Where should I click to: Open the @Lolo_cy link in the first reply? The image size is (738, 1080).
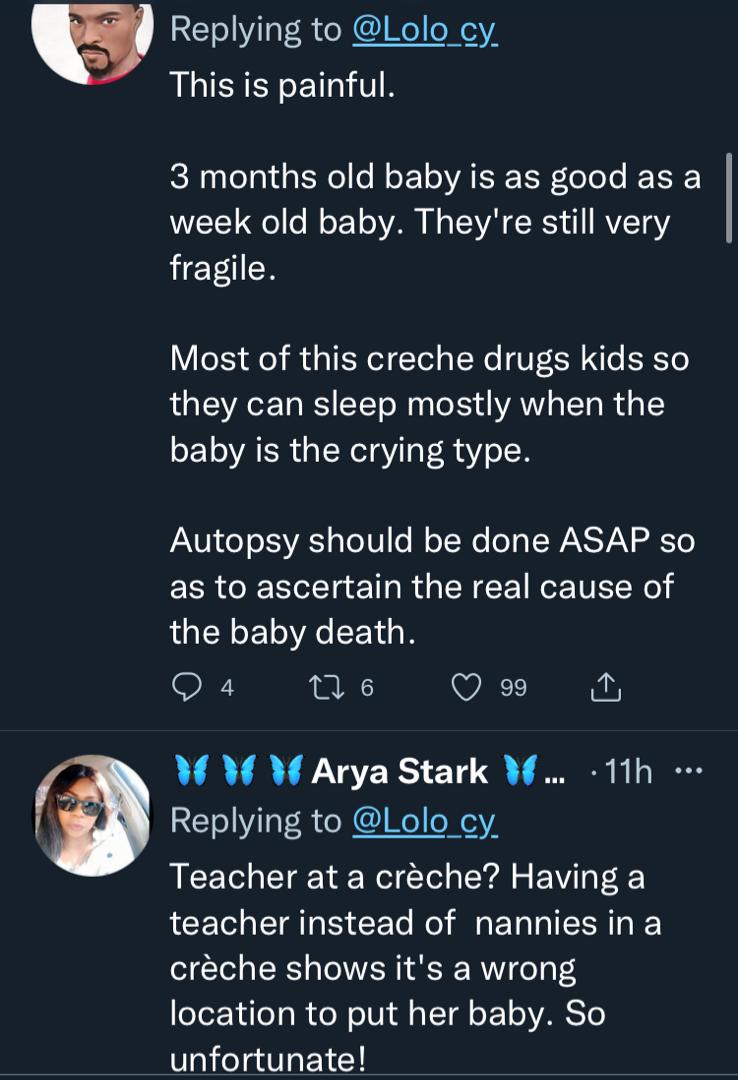424,30
